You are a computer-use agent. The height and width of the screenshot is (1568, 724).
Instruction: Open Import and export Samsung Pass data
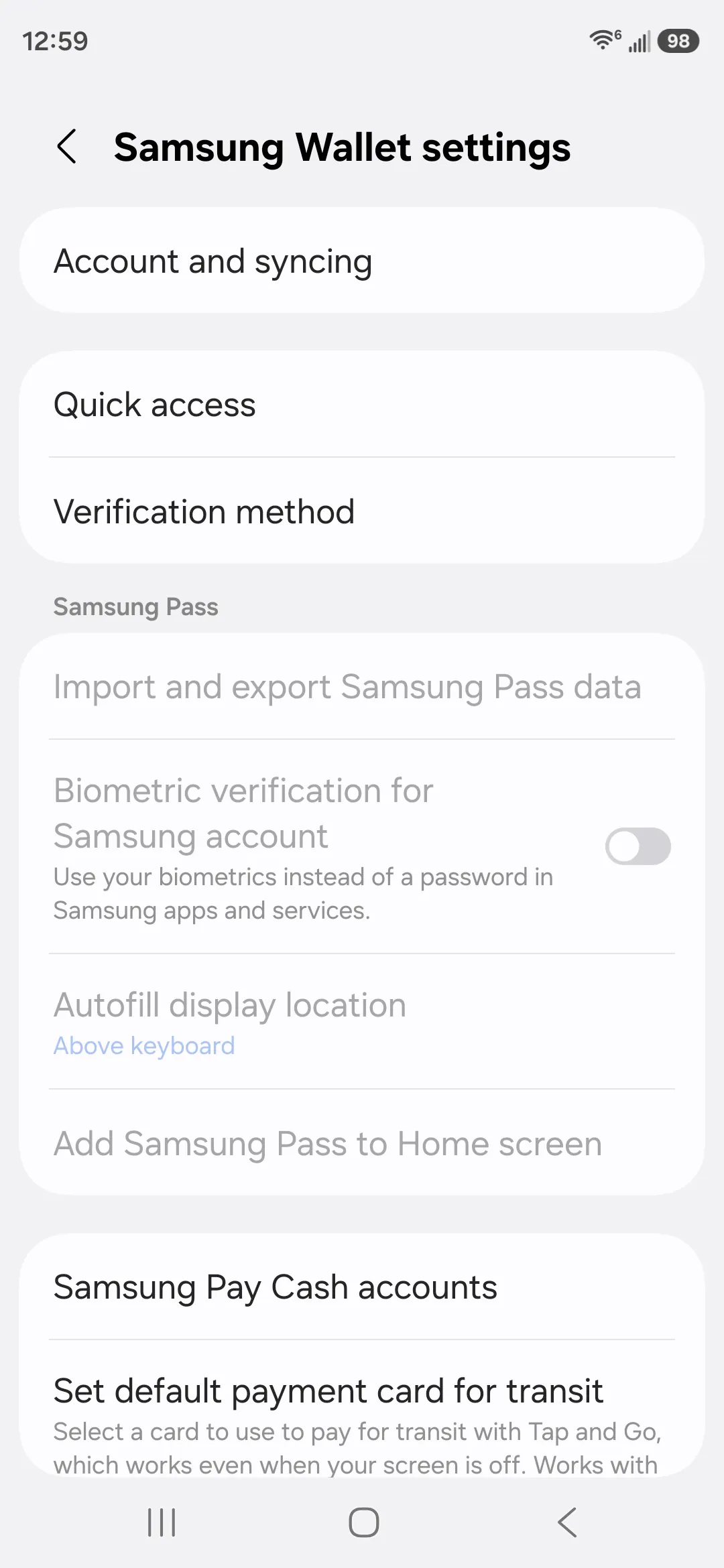(x=362, y=687)
